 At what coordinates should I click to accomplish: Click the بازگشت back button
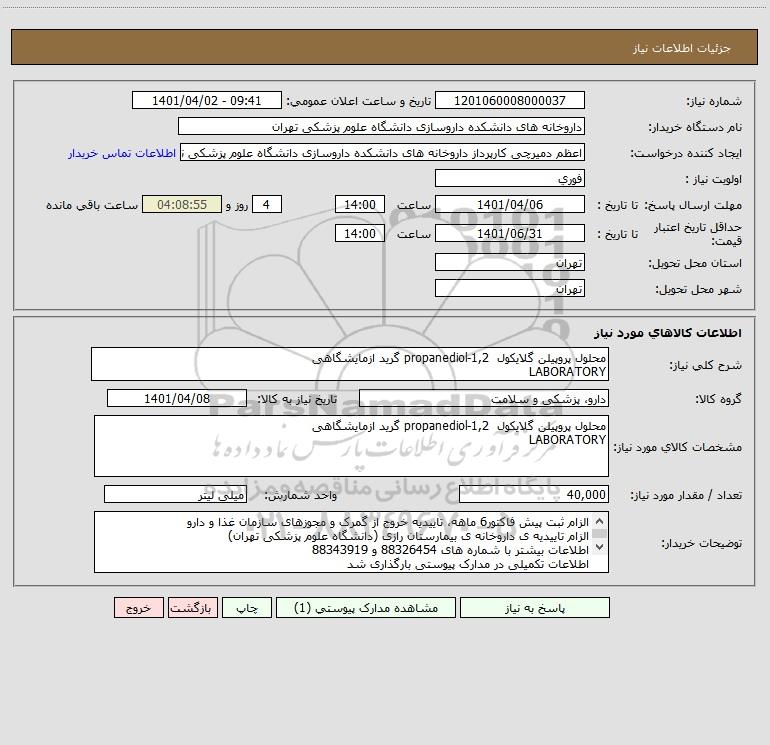pyautogui.click(x=192, y=608)
